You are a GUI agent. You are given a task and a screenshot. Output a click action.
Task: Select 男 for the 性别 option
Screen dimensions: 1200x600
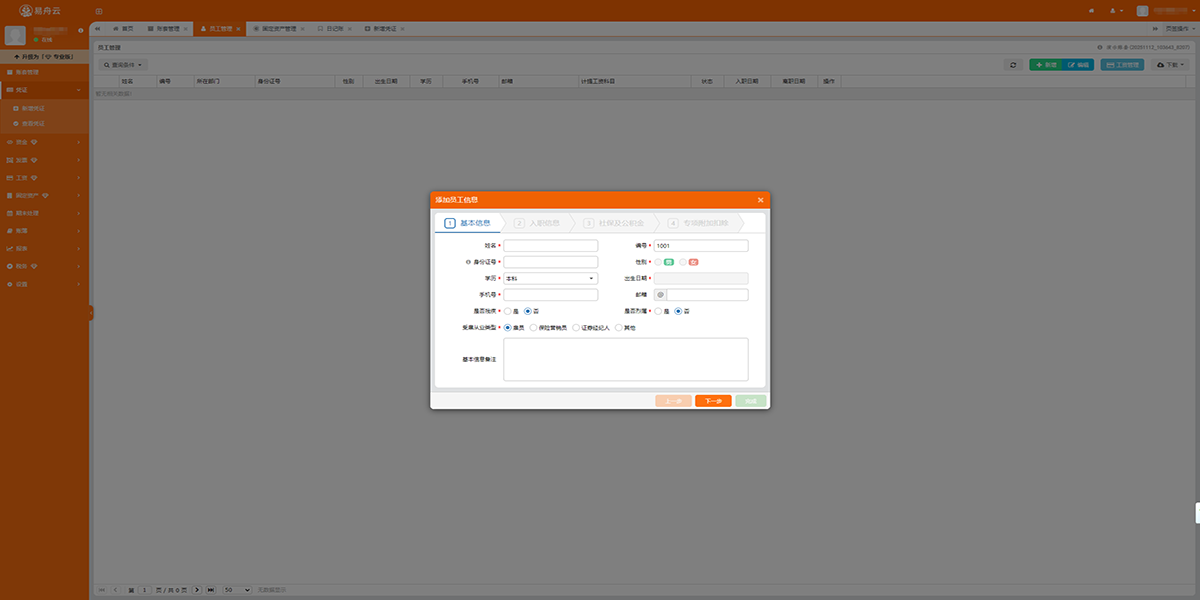[659, 262]
